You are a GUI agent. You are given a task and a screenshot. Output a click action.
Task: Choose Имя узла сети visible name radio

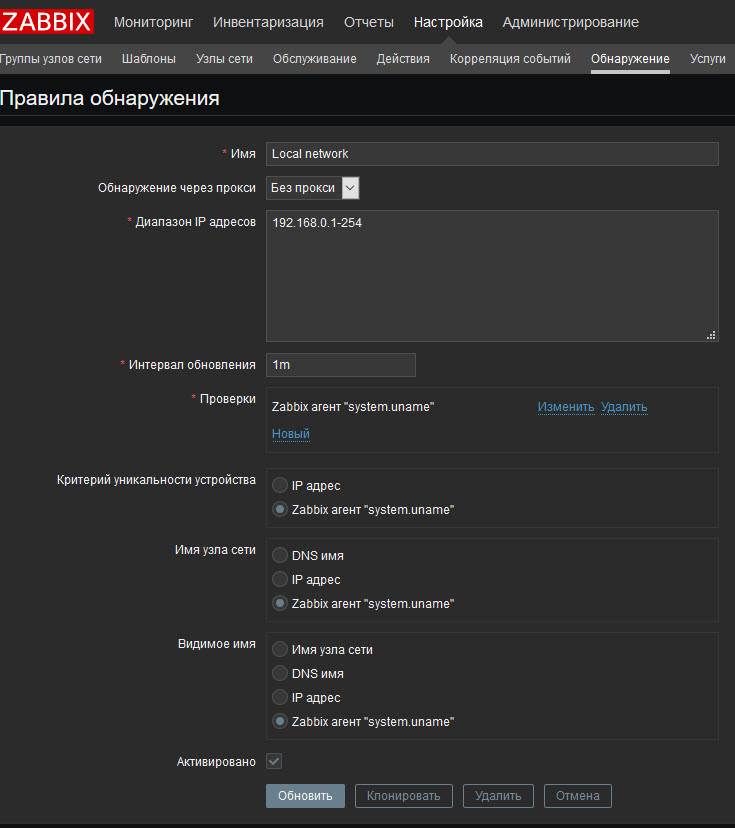pyautogui.click(x=280, y=650)
